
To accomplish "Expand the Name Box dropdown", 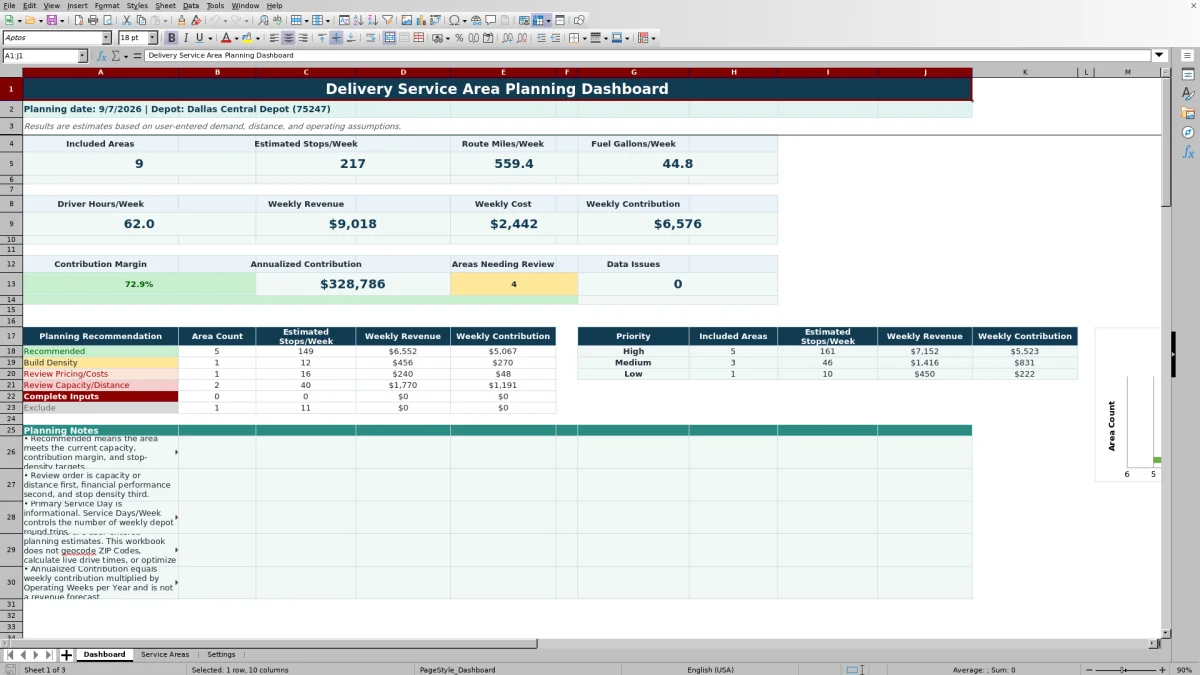I will pos(83,56).
